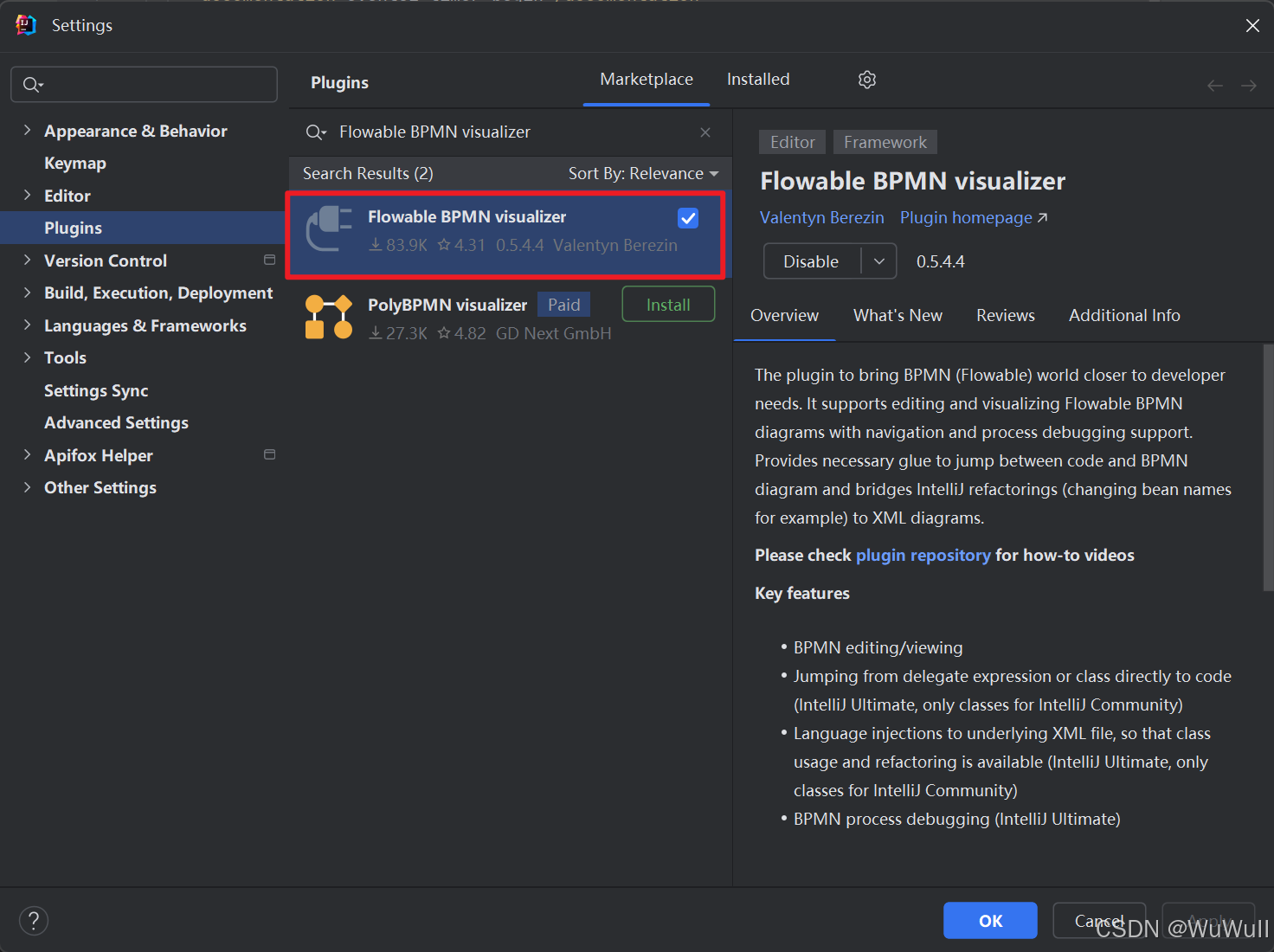Viewport: 1274px width, 952px height.
Task: Click Apifox Helper project-level marker icon
Action: pos(269,454)
